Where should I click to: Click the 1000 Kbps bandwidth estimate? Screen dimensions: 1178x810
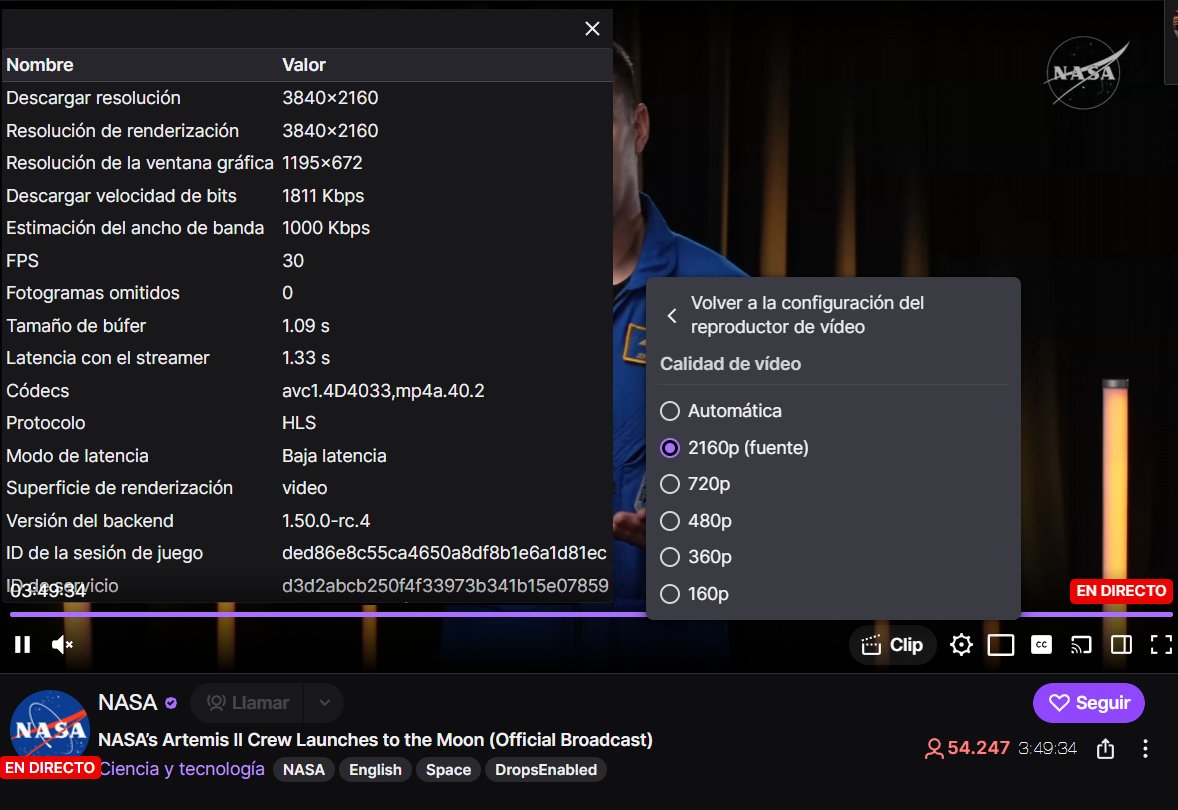(326, 228)
